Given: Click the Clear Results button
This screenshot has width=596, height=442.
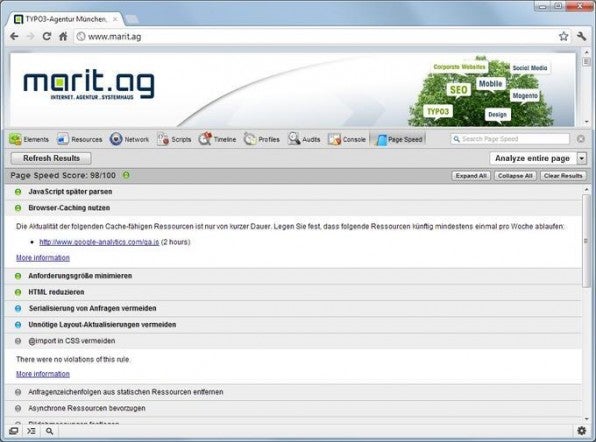Looking at the screenshot, I should (x=563, y=176).
